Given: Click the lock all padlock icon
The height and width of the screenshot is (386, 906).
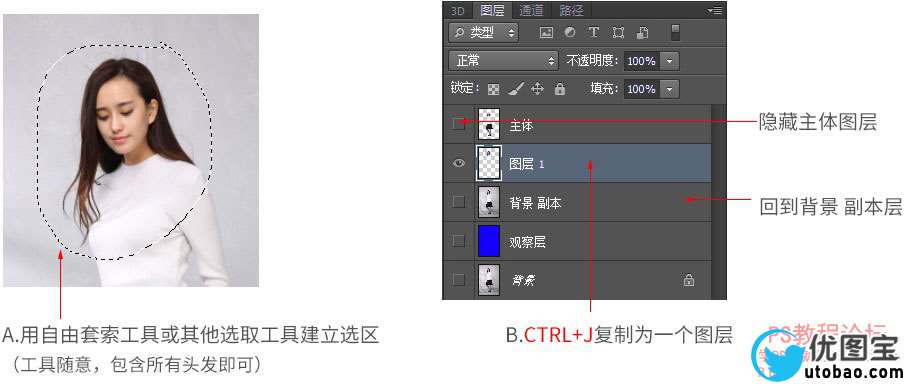Looking at the screenshot, I should (559, 89).
